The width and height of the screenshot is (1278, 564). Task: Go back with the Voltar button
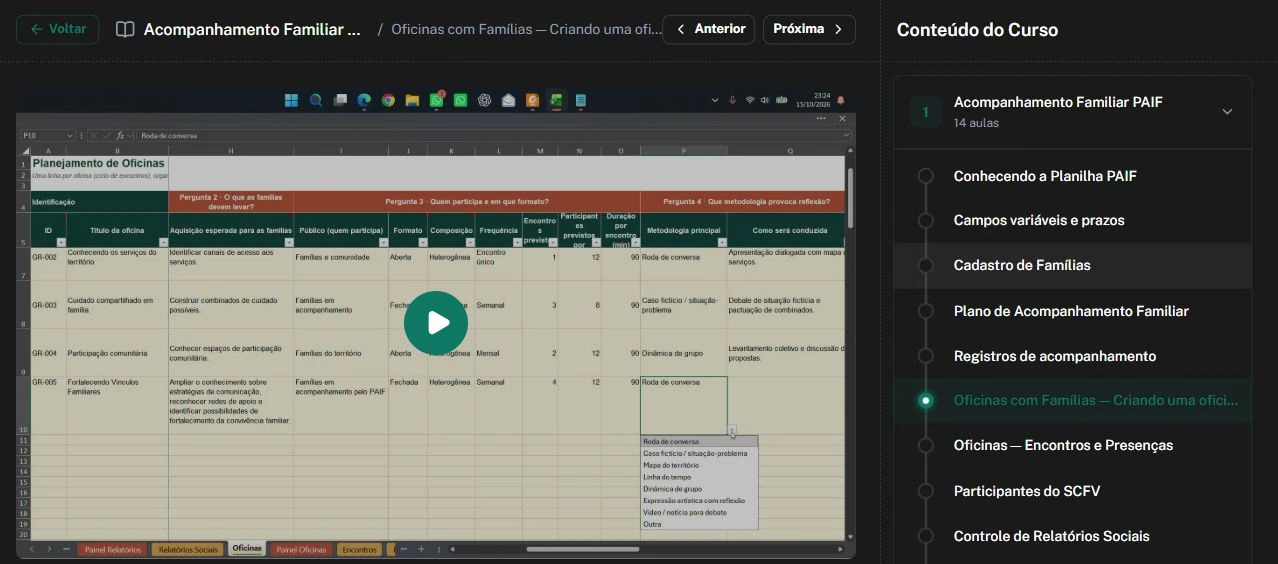click(57, 29)
